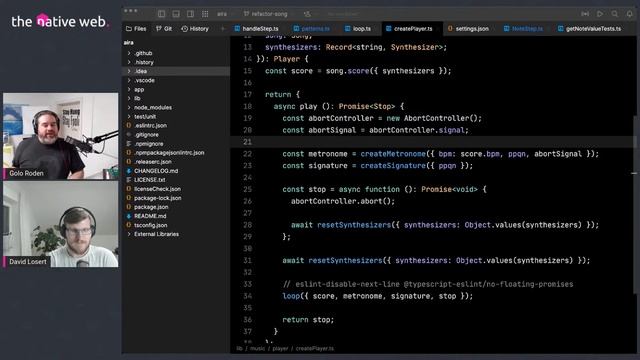
Task: Switch to the History panel tab
Action: 195,29
